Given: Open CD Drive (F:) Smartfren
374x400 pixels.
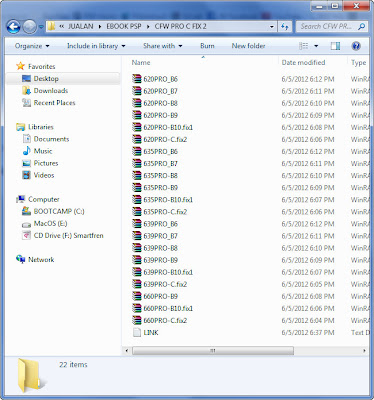Looking at the screenshot, I should click(x=63, y=235).
